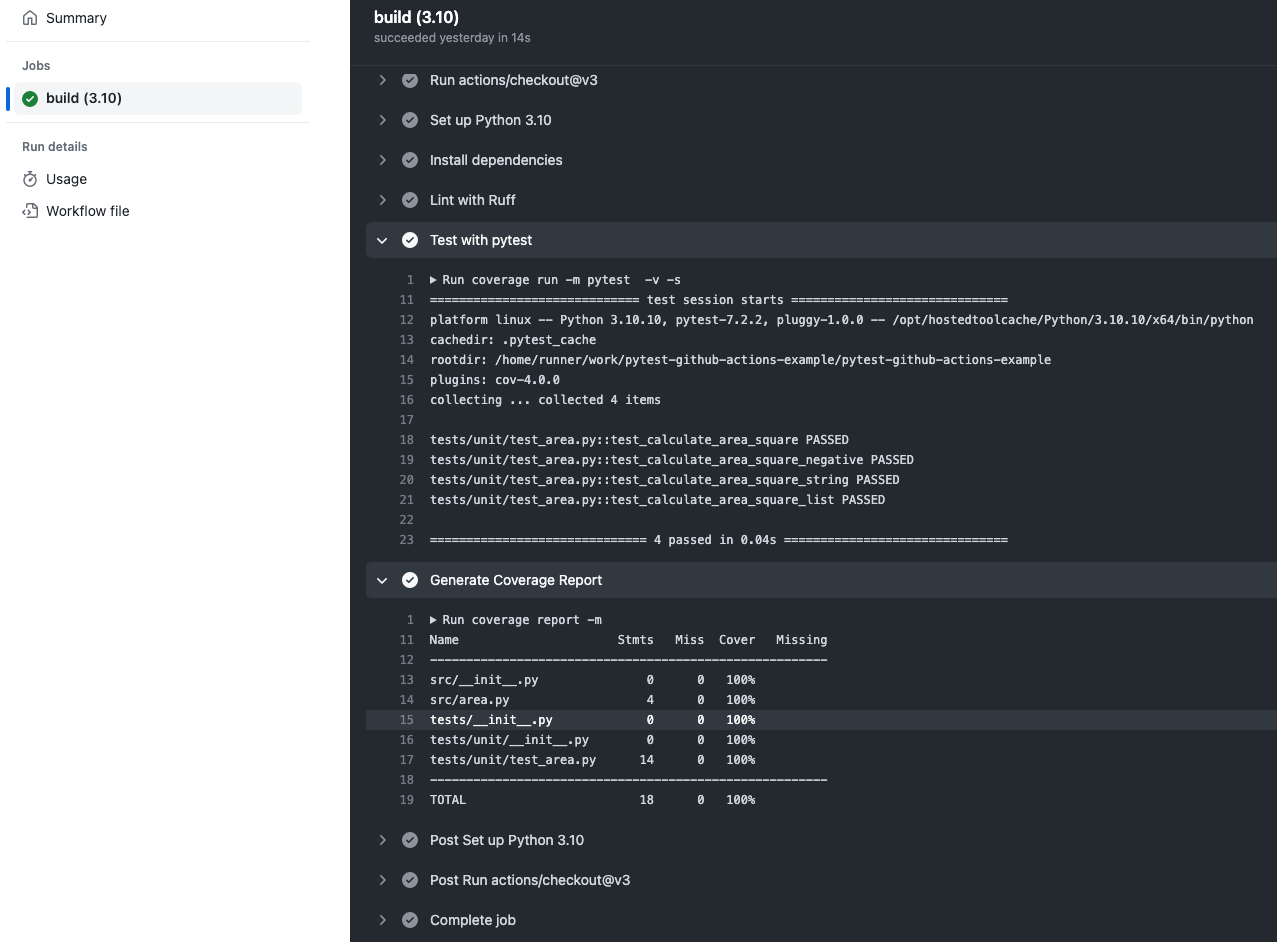The width and height of the screenshot is (1277, 942).
Task: Collapse the Generate Coverage Report step
Action: (x=382, y=579)
